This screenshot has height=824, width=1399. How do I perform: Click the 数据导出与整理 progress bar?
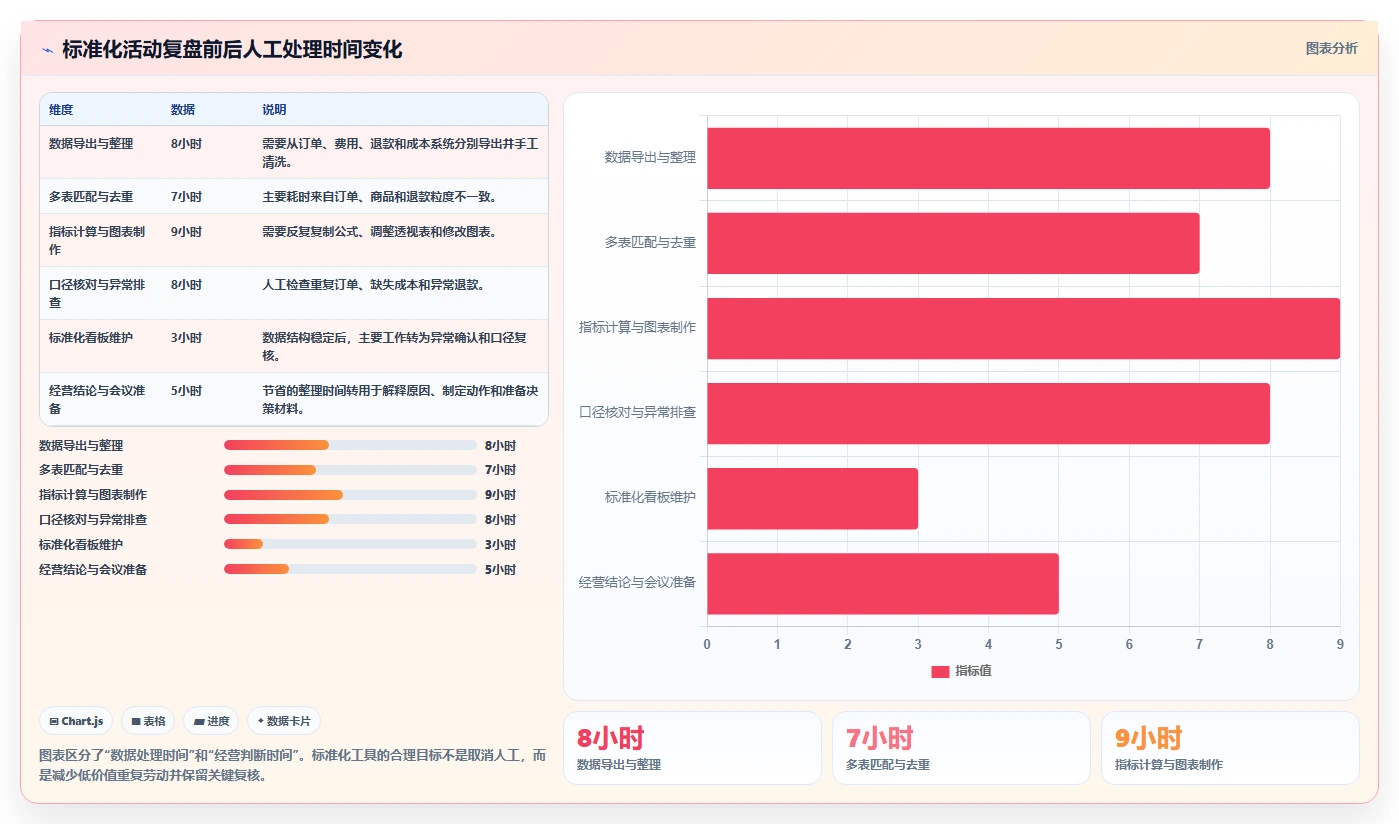(x=350, y=445)
